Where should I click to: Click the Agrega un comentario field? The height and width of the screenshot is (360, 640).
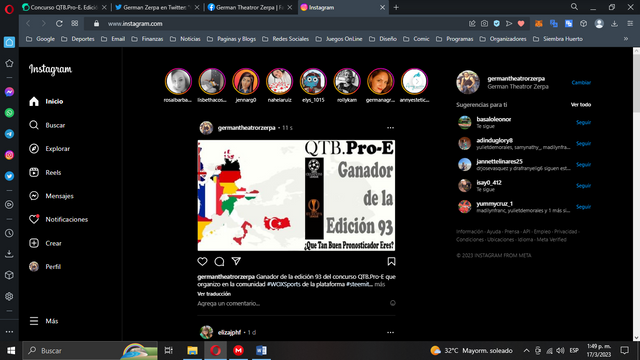click(292, 303)
